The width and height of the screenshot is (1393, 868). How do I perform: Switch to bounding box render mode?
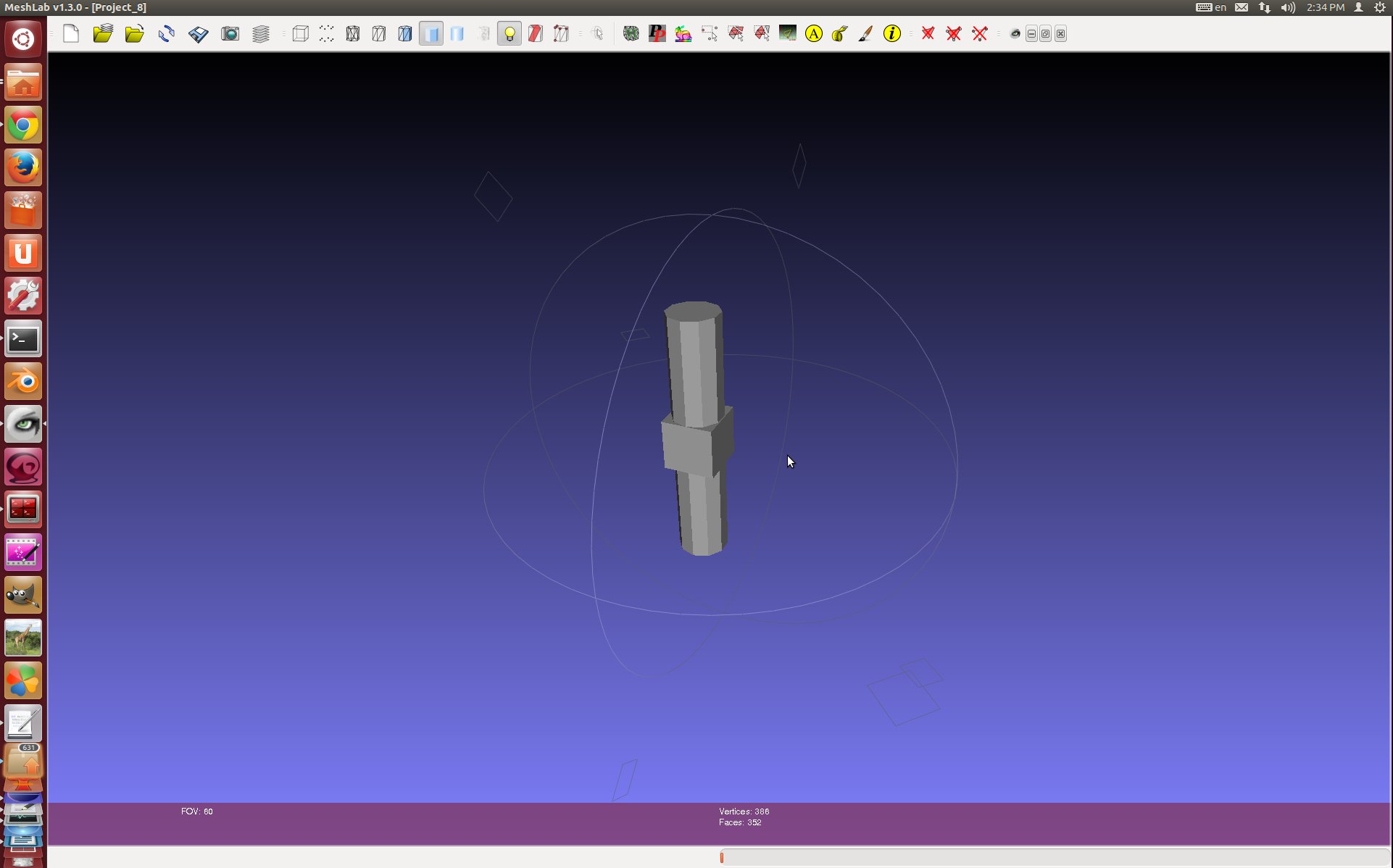pos(300,33)
